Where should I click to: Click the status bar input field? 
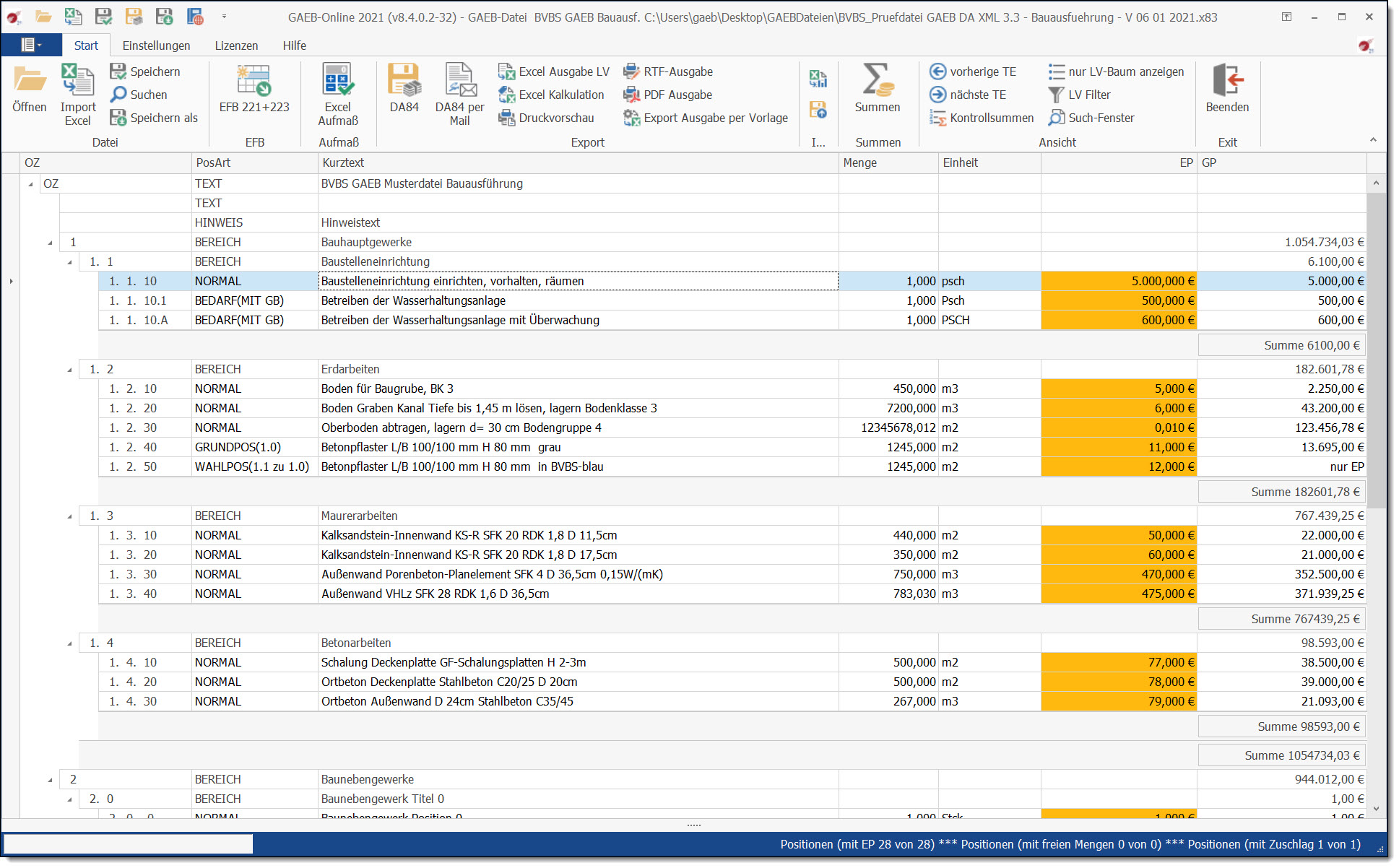tap(129, 843)
